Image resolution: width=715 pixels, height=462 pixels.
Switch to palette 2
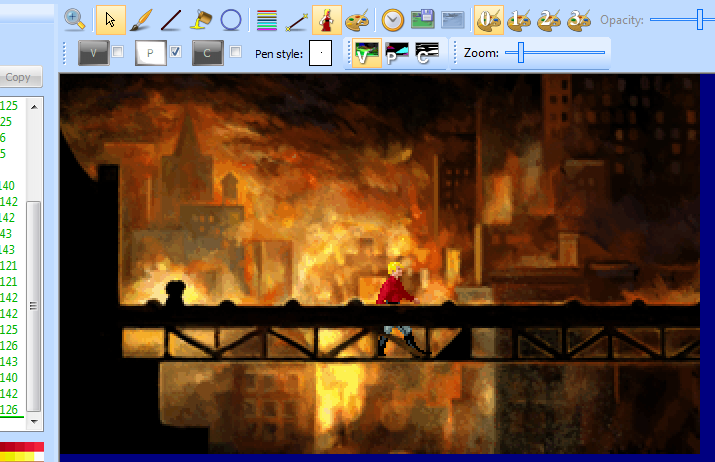coord(549,21)
